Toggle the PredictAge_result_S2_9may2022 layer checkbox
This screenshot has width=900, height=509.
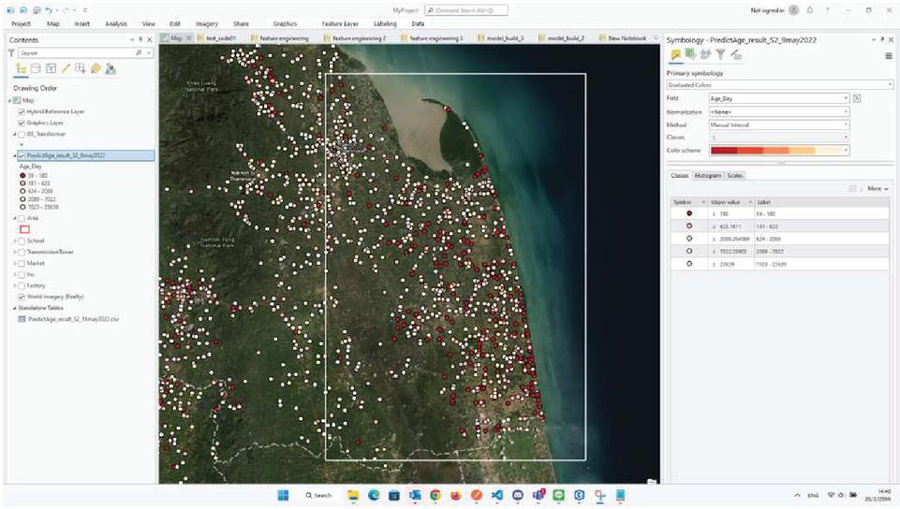[x=22, y=156]
